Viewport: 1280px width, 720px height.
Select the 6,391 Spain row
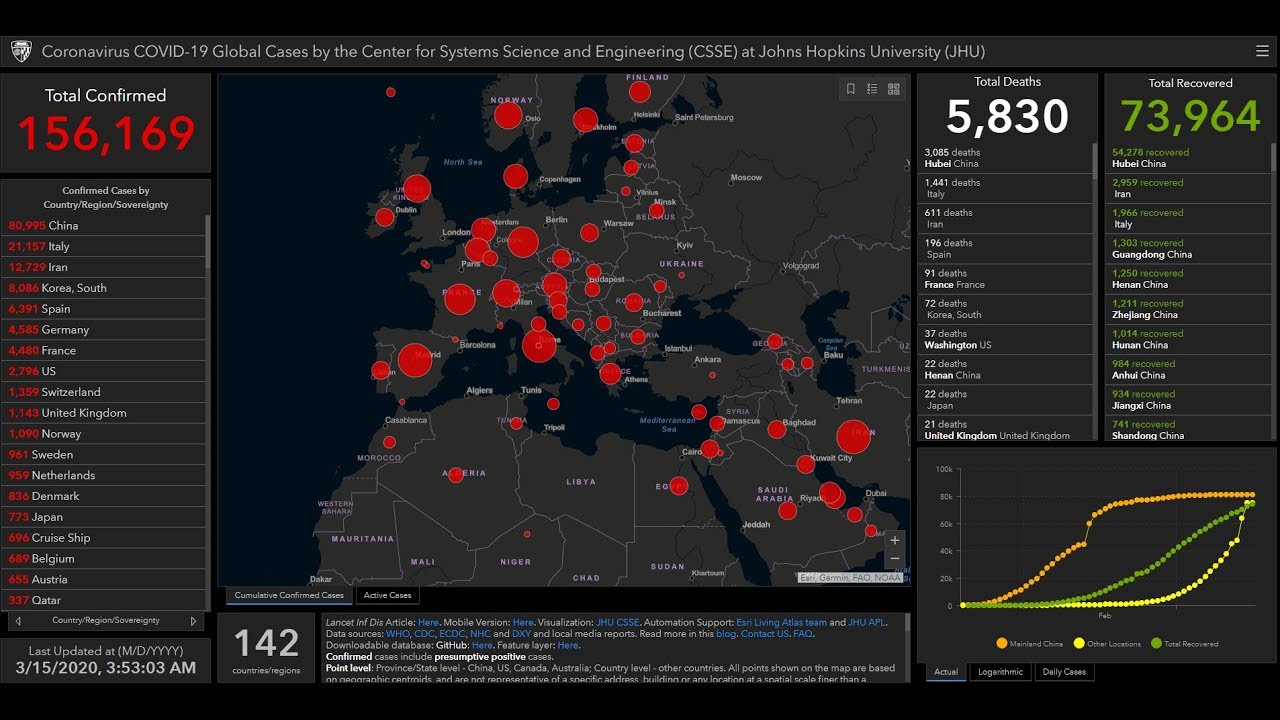coord(105,309)
